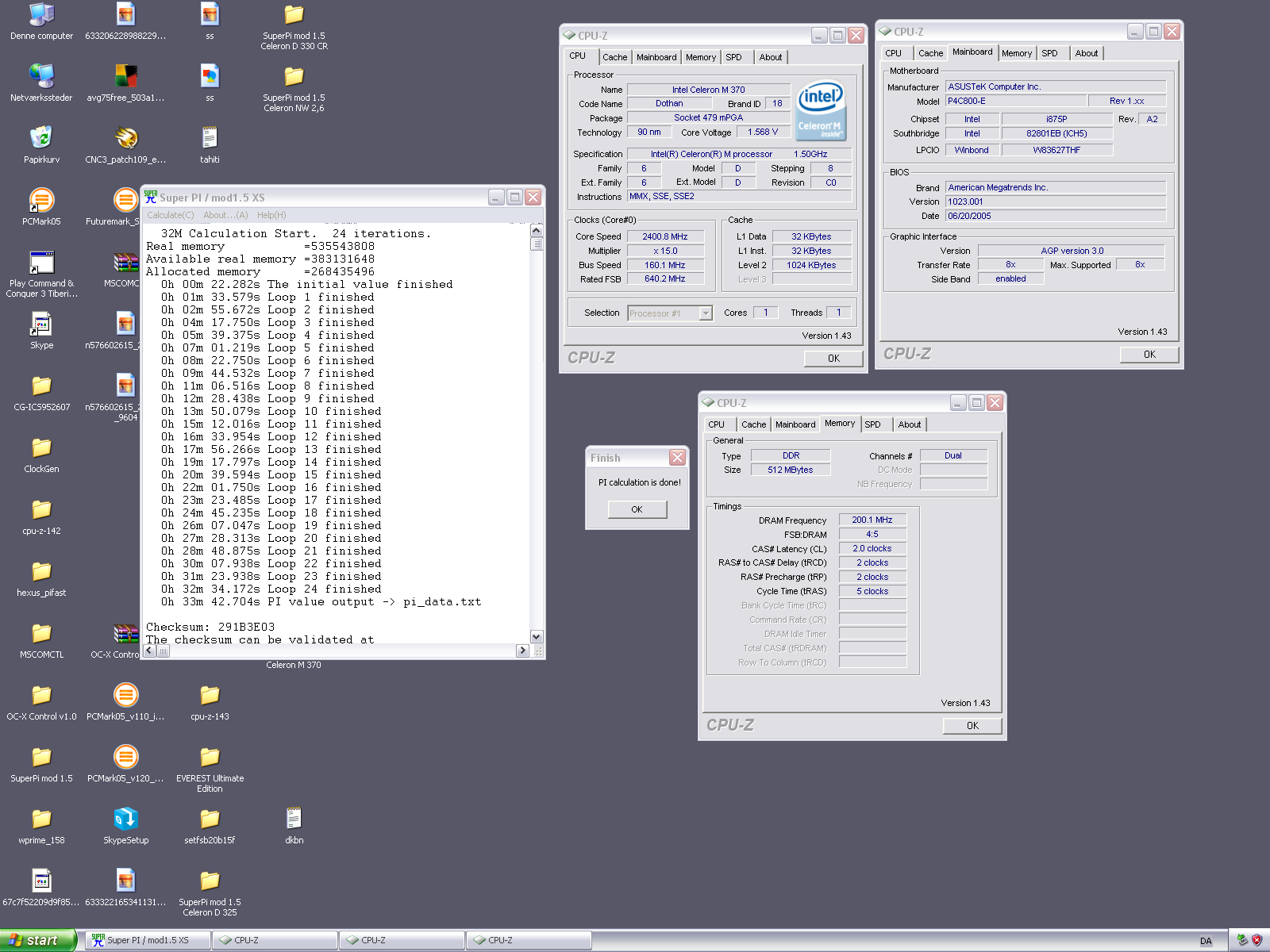Image resolution: width=1270 pixels, height=952 pixels.
Task: Select the third CPU-Z taskbar button
Action: point(529,940)
